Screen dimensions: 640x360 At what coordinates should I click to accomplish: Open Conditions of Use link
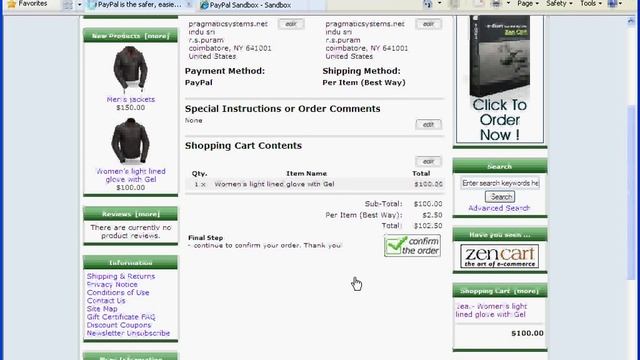pos(118,293)
